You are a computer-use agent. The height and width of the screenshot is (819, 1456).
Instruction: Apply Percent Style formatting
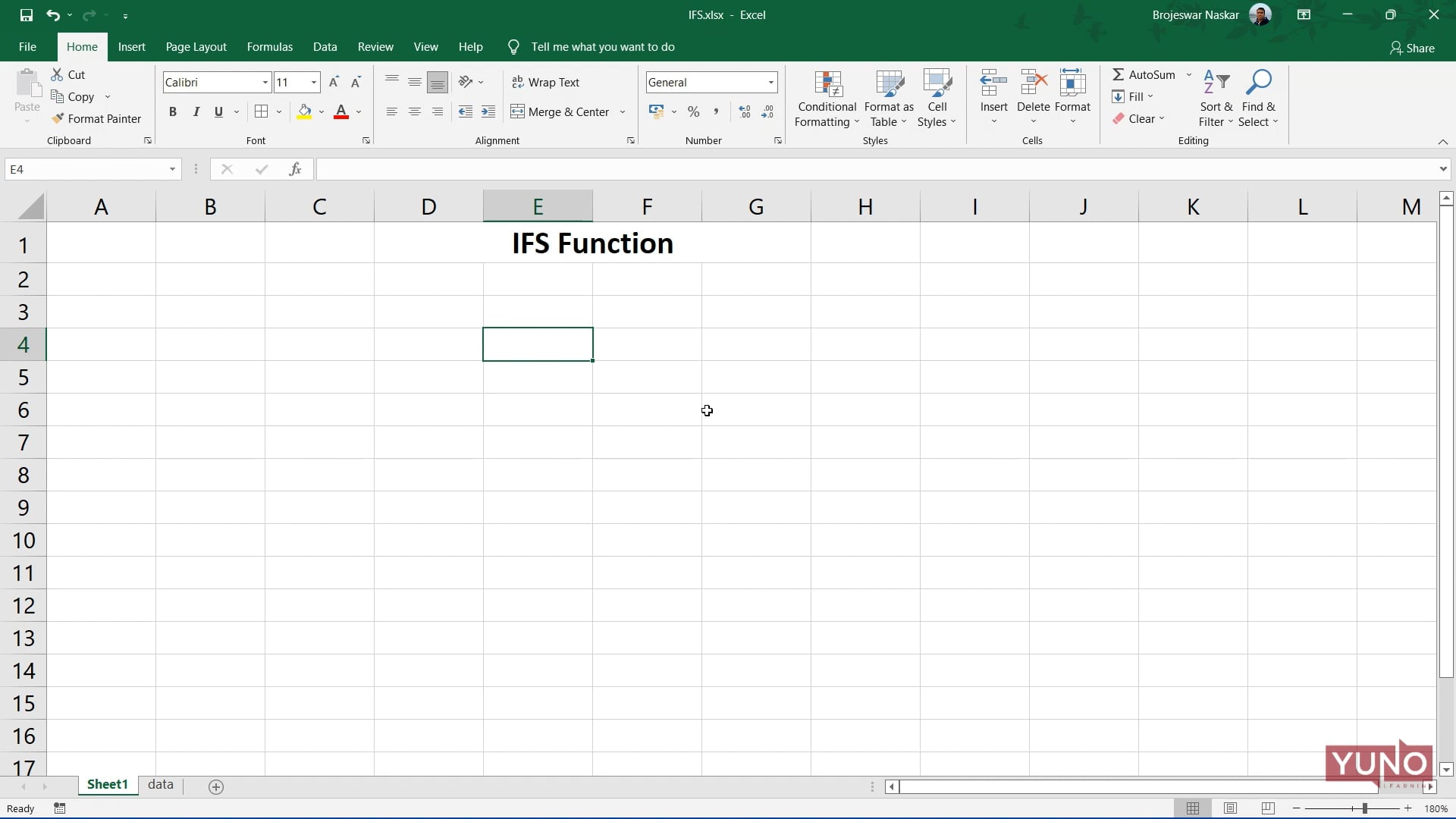point(693,111)
